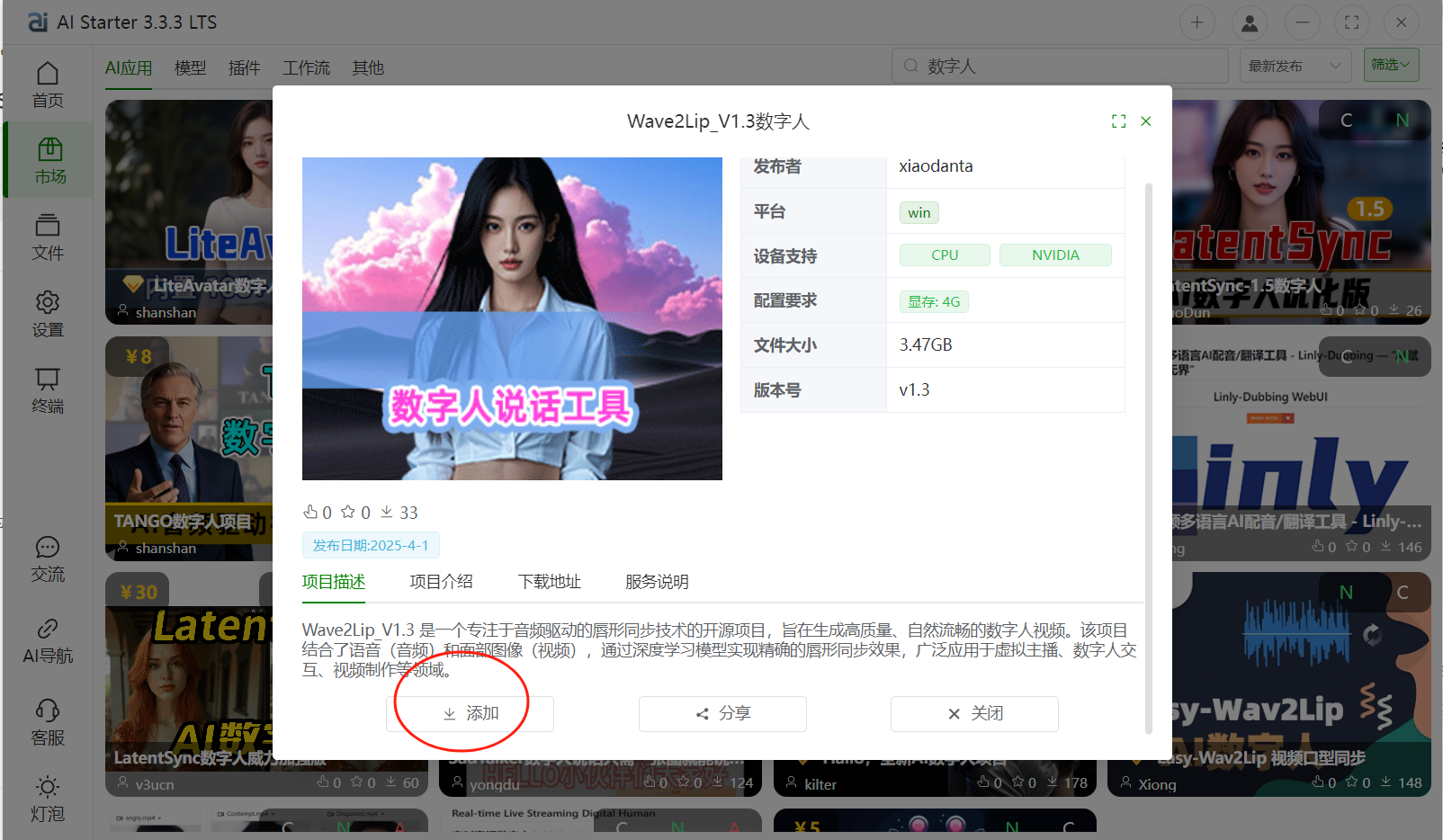Switch to the 模型 tab

tap(190, 67)
